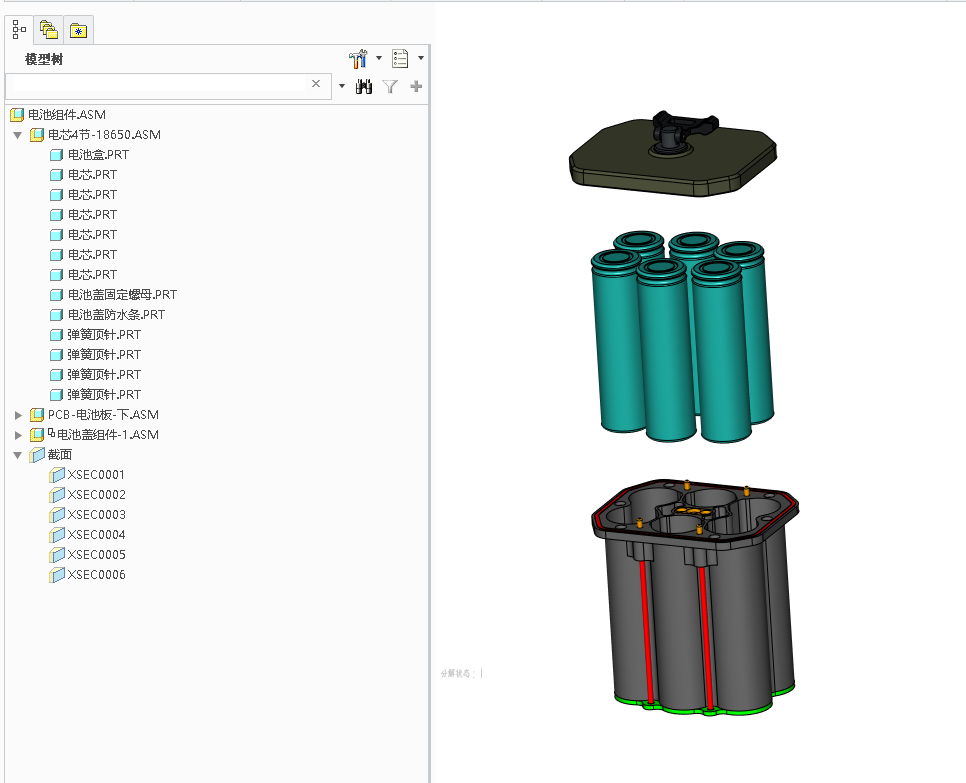Select cross-section XSEC0001
966x783 pixels.
coord(96,474)
